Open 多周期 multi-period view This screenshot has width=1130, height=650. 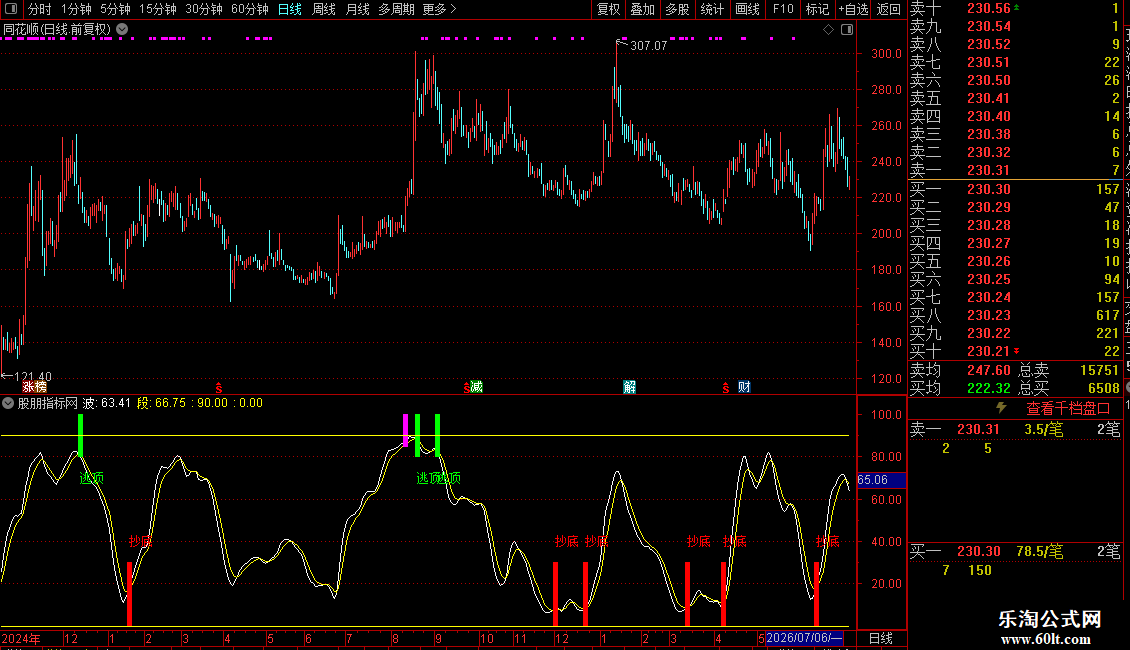coord(396,9)
